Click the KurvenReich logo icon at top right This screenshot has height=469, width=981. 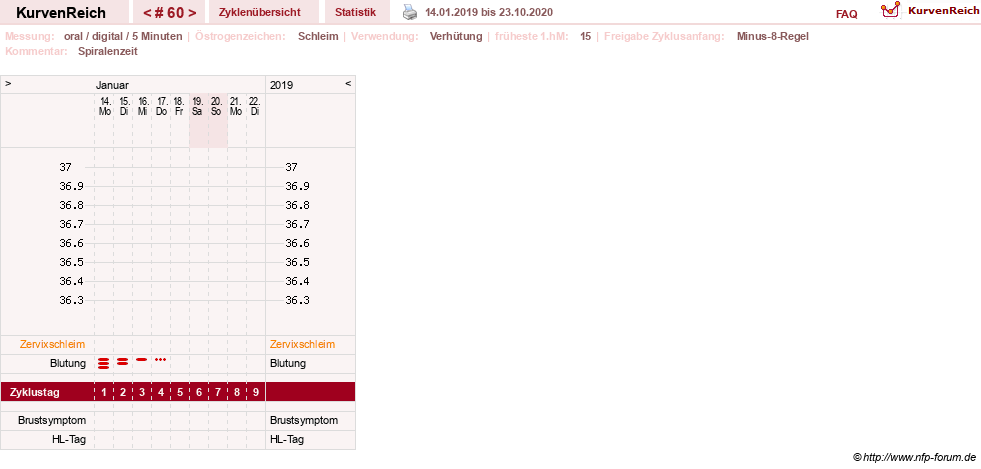pos(890,10)
